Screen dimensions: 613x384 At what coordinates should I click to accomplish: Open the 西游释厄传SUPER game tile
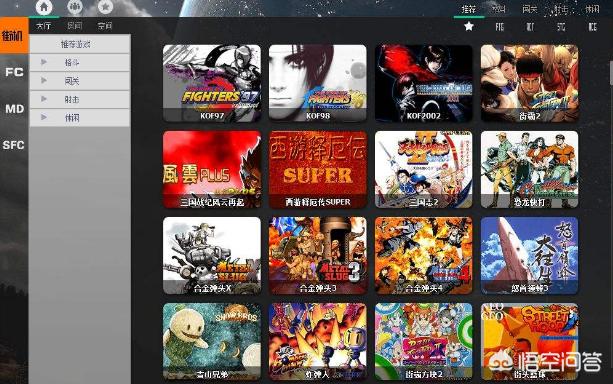point(317,169)
